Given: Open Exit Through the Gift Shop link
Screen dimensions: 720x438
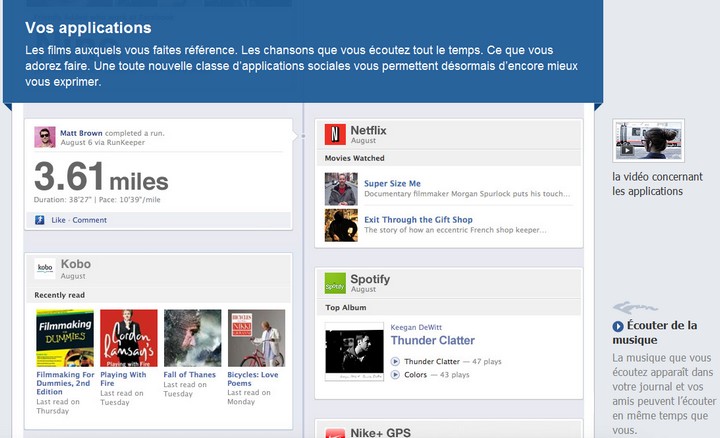Looking at the screenshot, I should click(418, 219).
